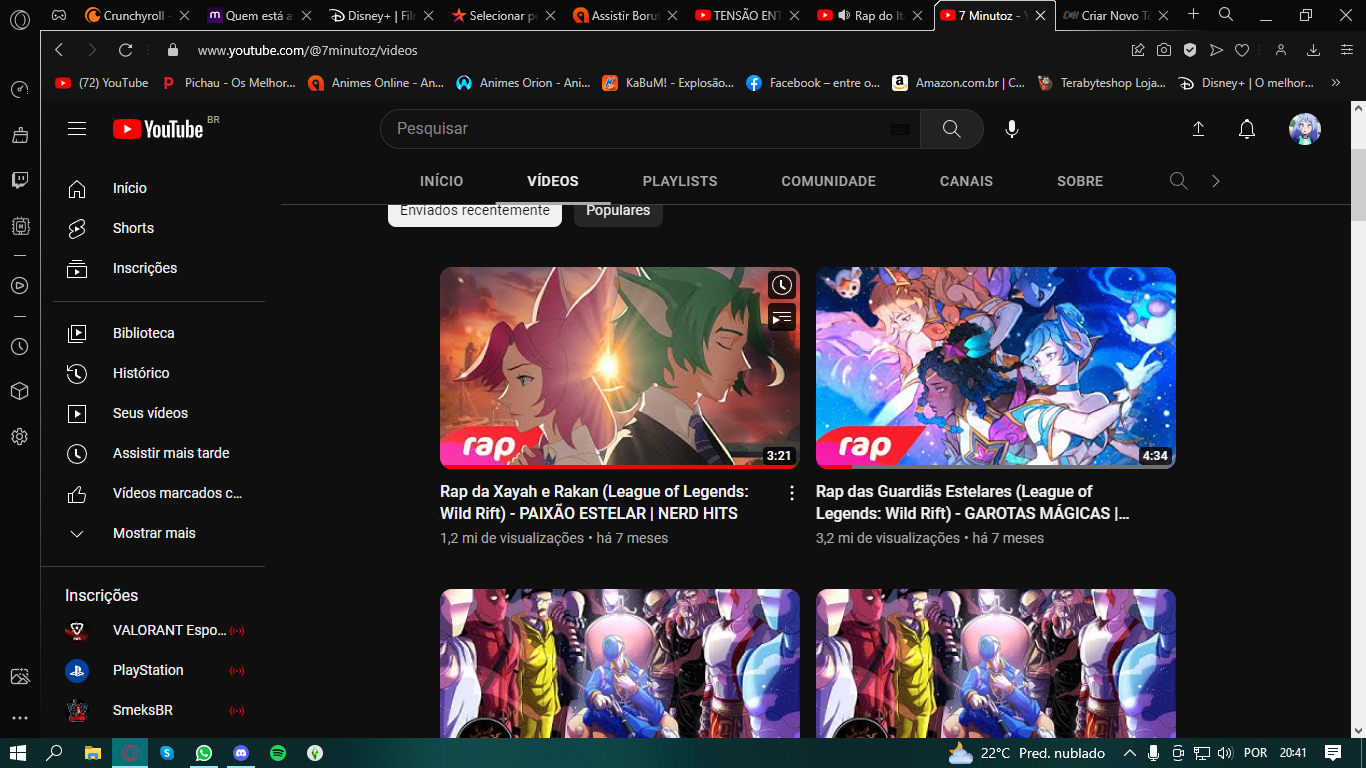1366x768 pixels.
Task: Switch to channel PLAYLISTS tab
Action: point(680,181)
